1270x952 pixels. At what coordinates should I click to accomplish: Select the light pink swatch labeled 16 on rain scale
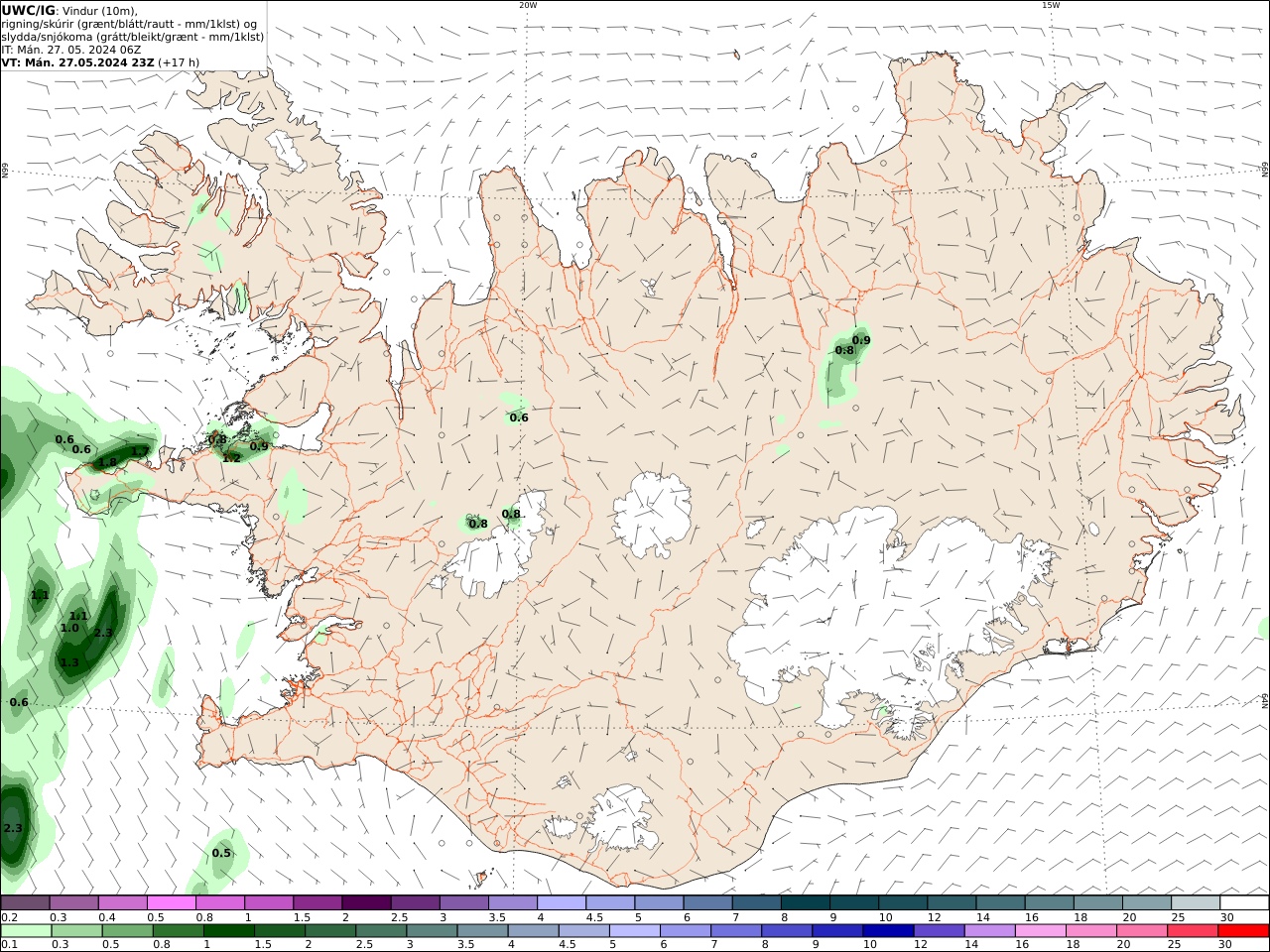[1040, 931]
